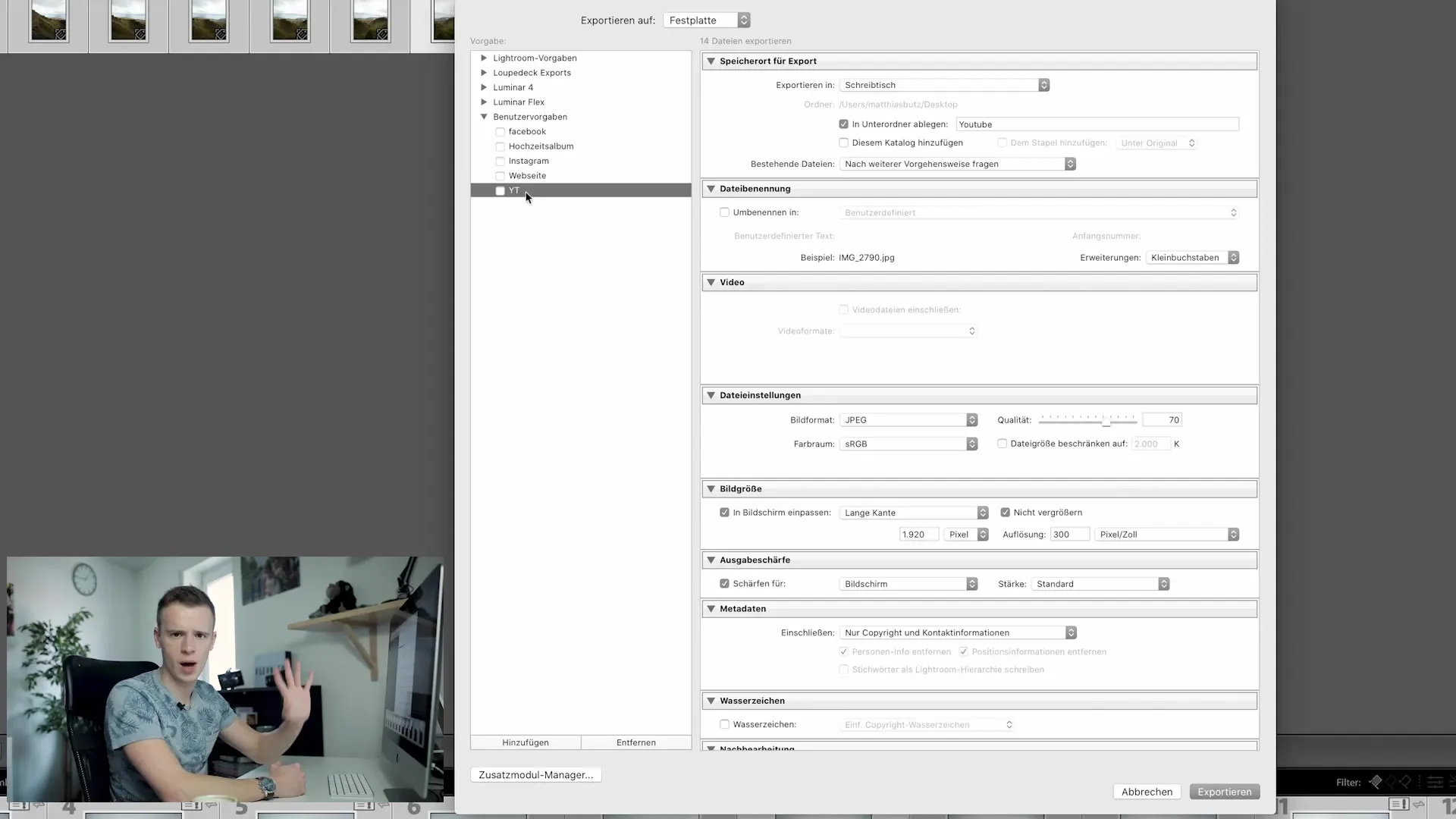Enable the Dateigröße beschränken auf checkbox

point(1002,443)
